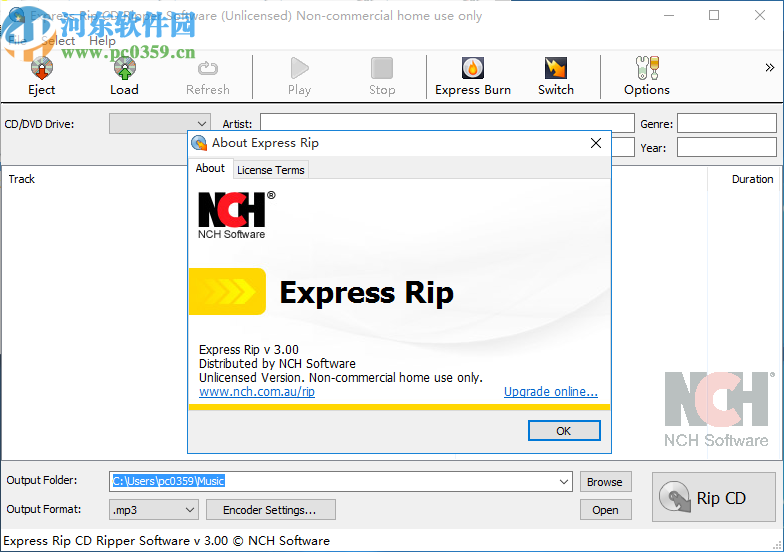Browse for an output folder
This screenshot has height=552, width=784.
[x=605, y=482]
